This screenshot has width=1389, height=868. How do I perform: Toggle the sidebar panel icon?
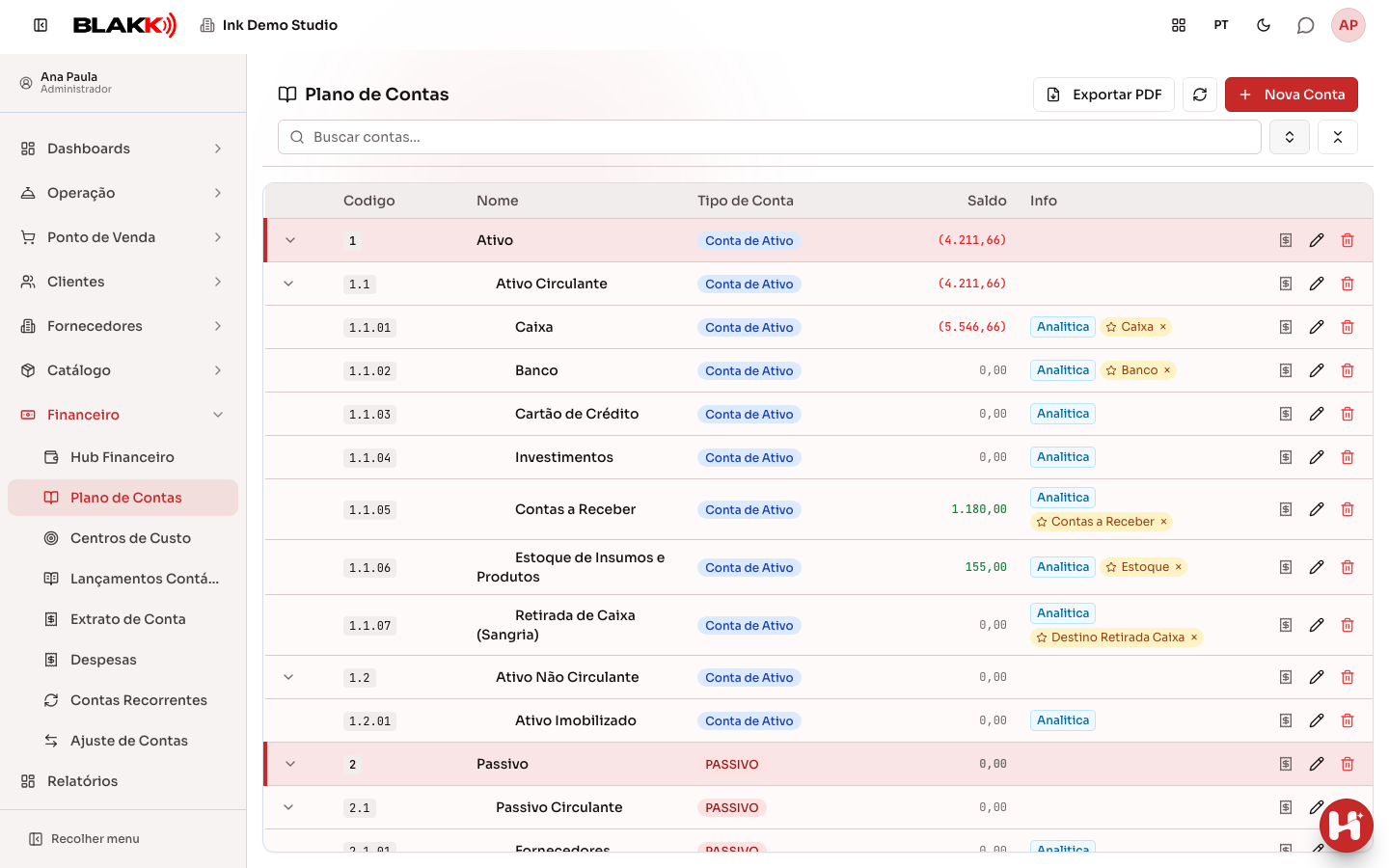[41, 25]
